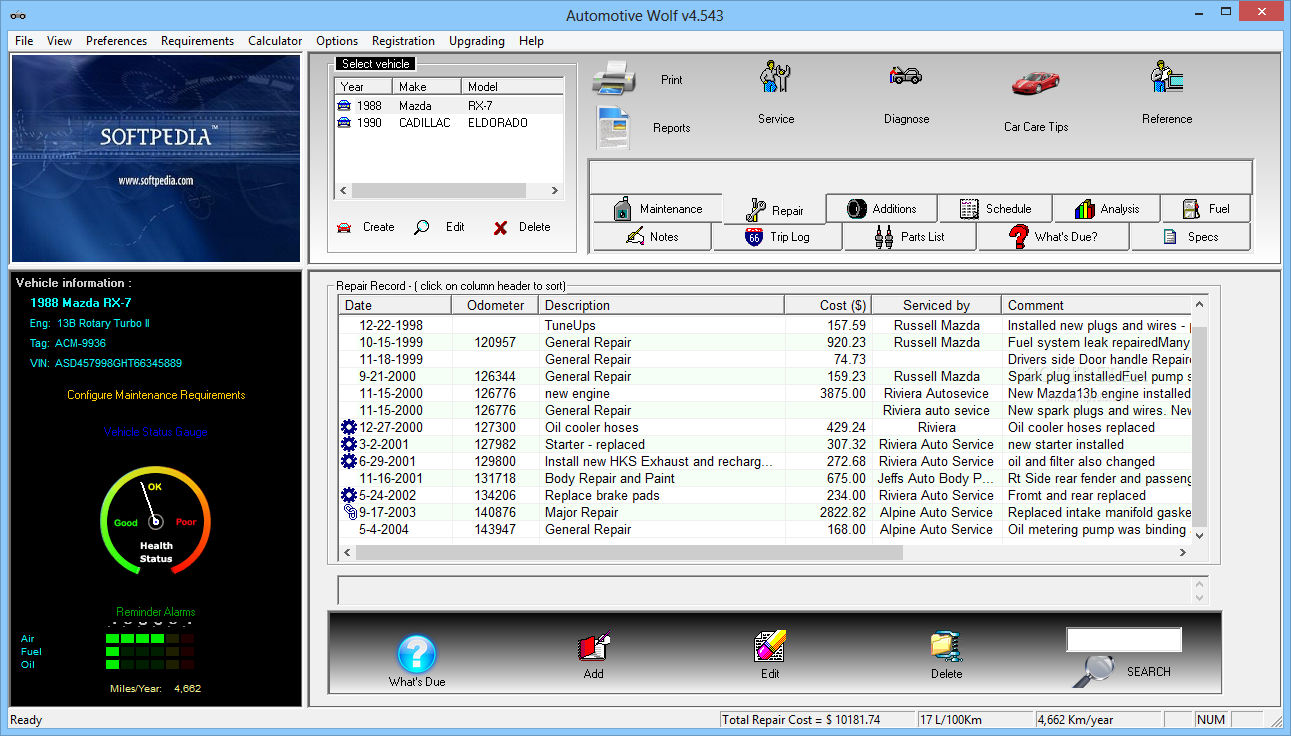Image resolution: width=1291 pixels, height=736 pixels.
Task: Switch to the Analysis tab
Action: point(1107,209)
